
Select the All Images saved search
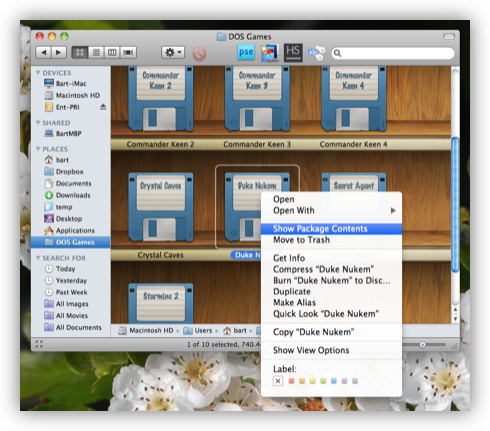pos(72,304)
